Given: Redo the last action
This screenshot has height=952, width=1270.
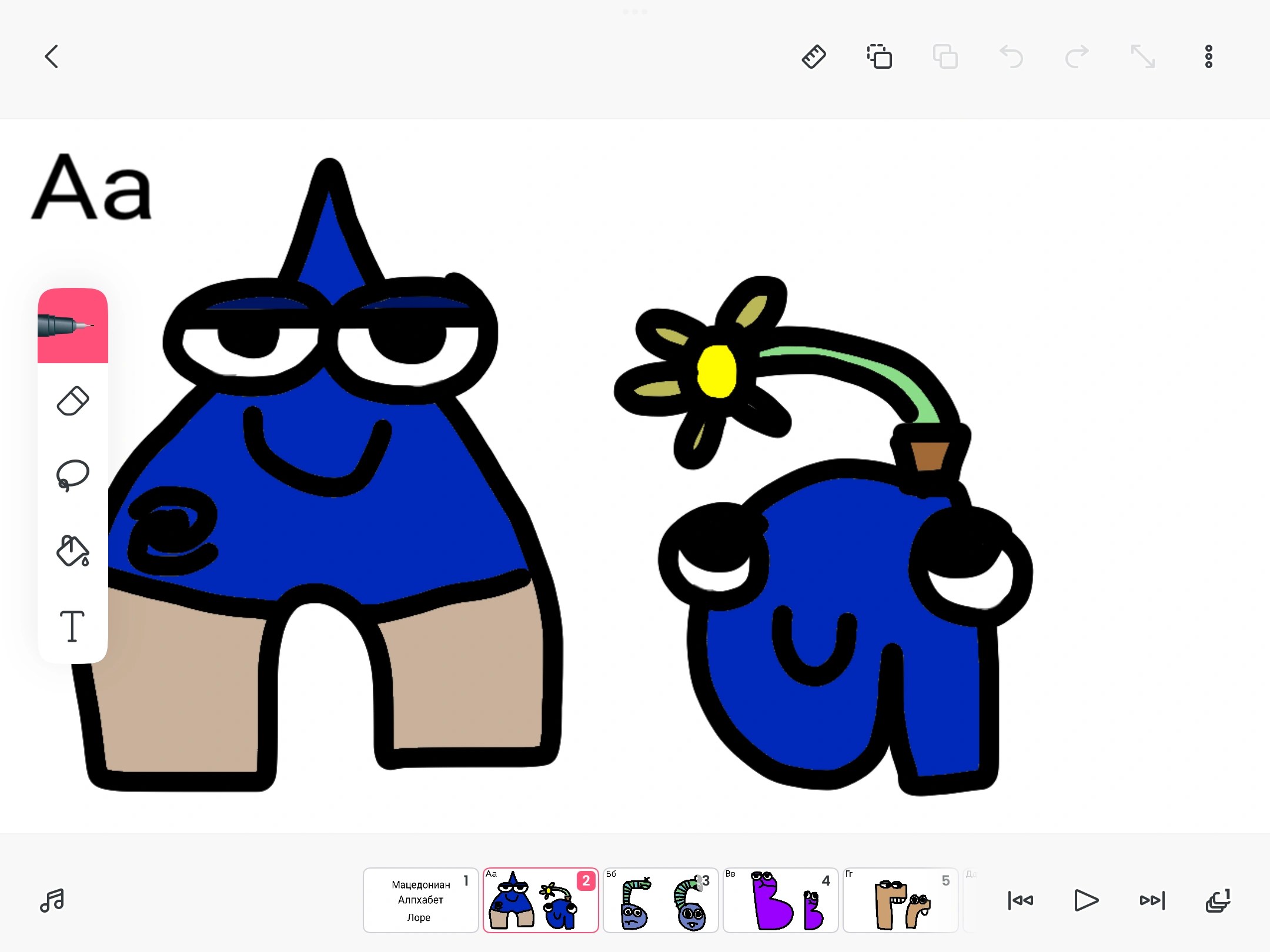Looking at the screenshot, I should [x=1077, y=57].
